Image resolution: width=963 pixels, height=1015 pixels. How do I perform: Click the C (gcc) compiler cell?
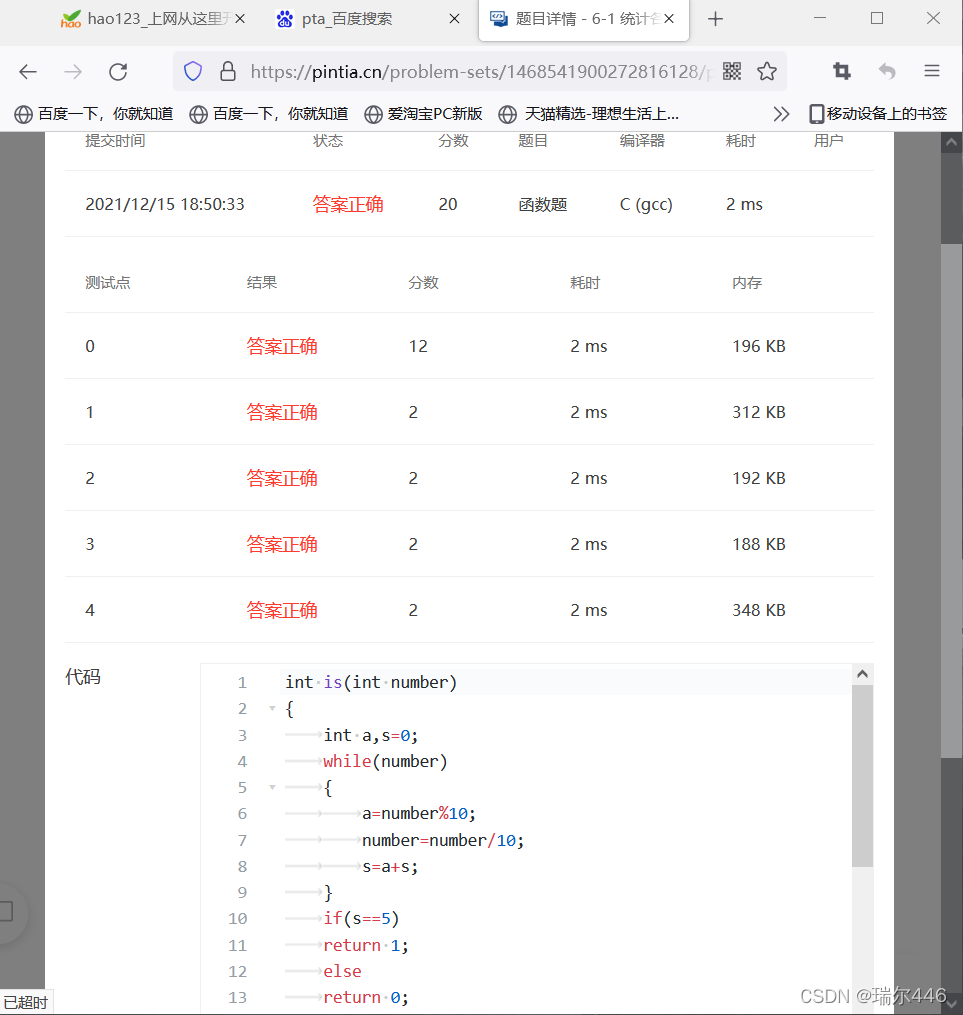click(x=646, y=205)
